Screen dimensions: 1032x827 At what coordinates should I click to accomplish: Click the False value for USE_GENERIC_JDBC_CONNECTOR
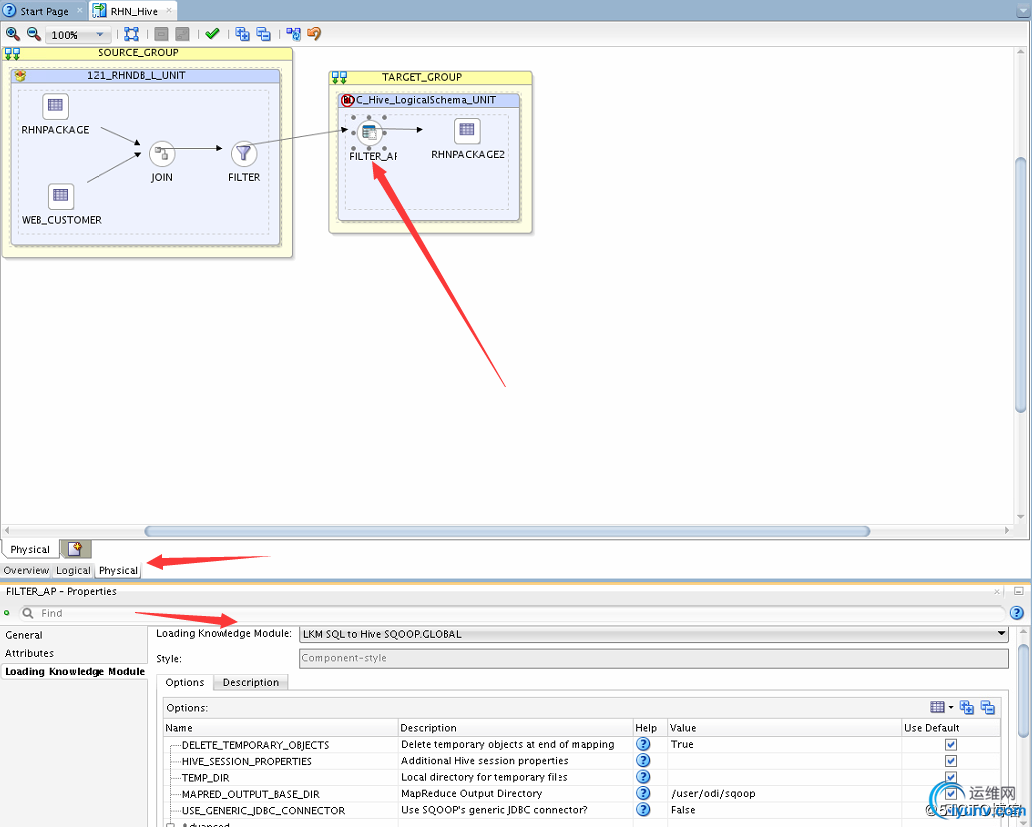click(x=784, y=810)
